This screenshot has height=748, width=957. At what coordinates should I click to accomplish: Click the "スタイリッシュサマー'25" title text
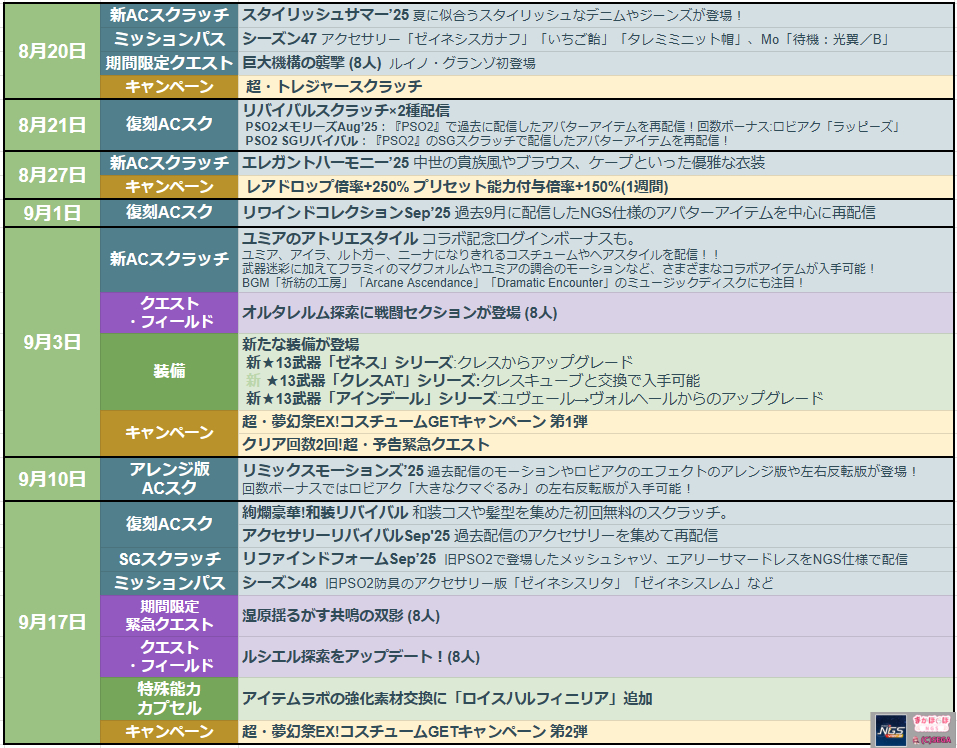[x=325, y=15]
